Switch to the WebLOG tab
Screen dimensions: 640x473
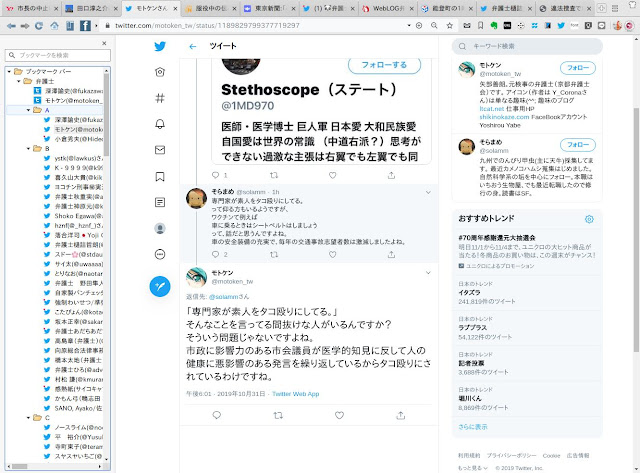click(x=388, y=8)
